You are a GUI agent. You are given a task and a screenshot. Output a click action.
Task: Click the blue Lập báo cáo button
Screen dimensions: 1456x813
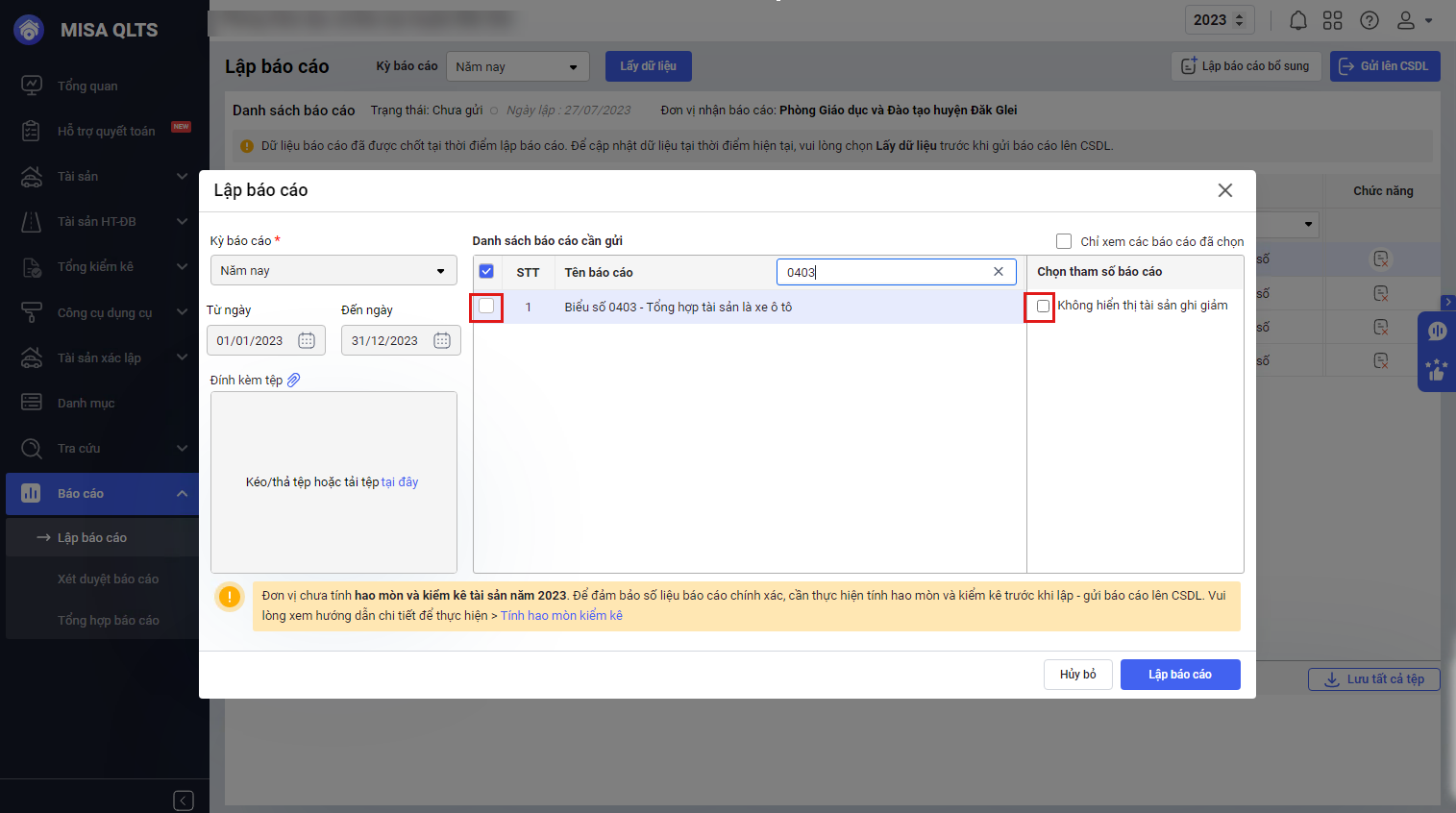coord(1180,675)
